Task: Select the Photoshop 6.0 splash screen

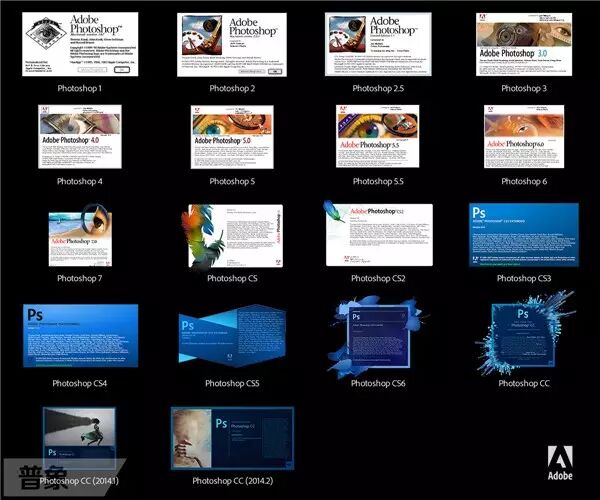Action: 524,137
